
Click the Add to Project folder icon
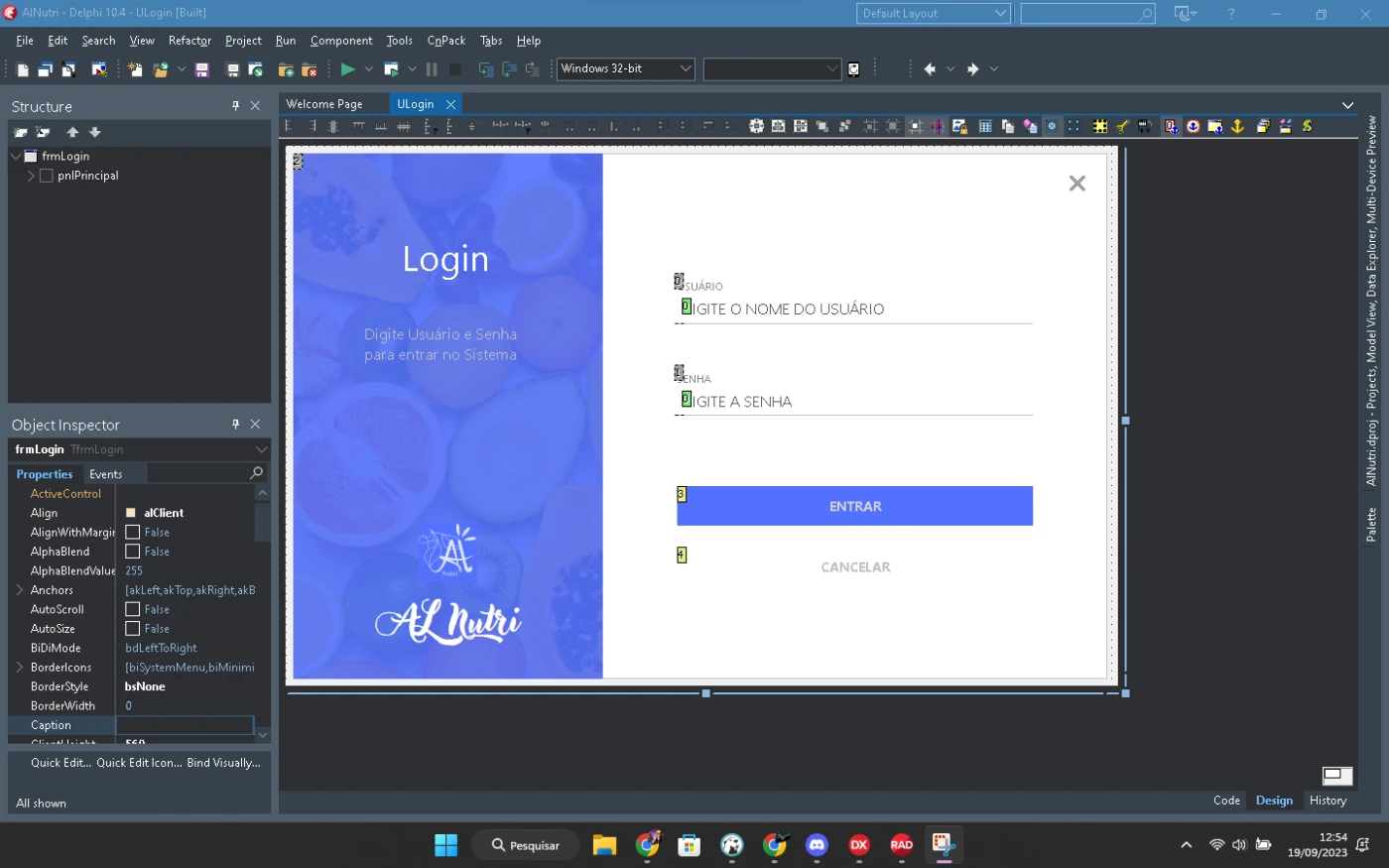point(286,69)
